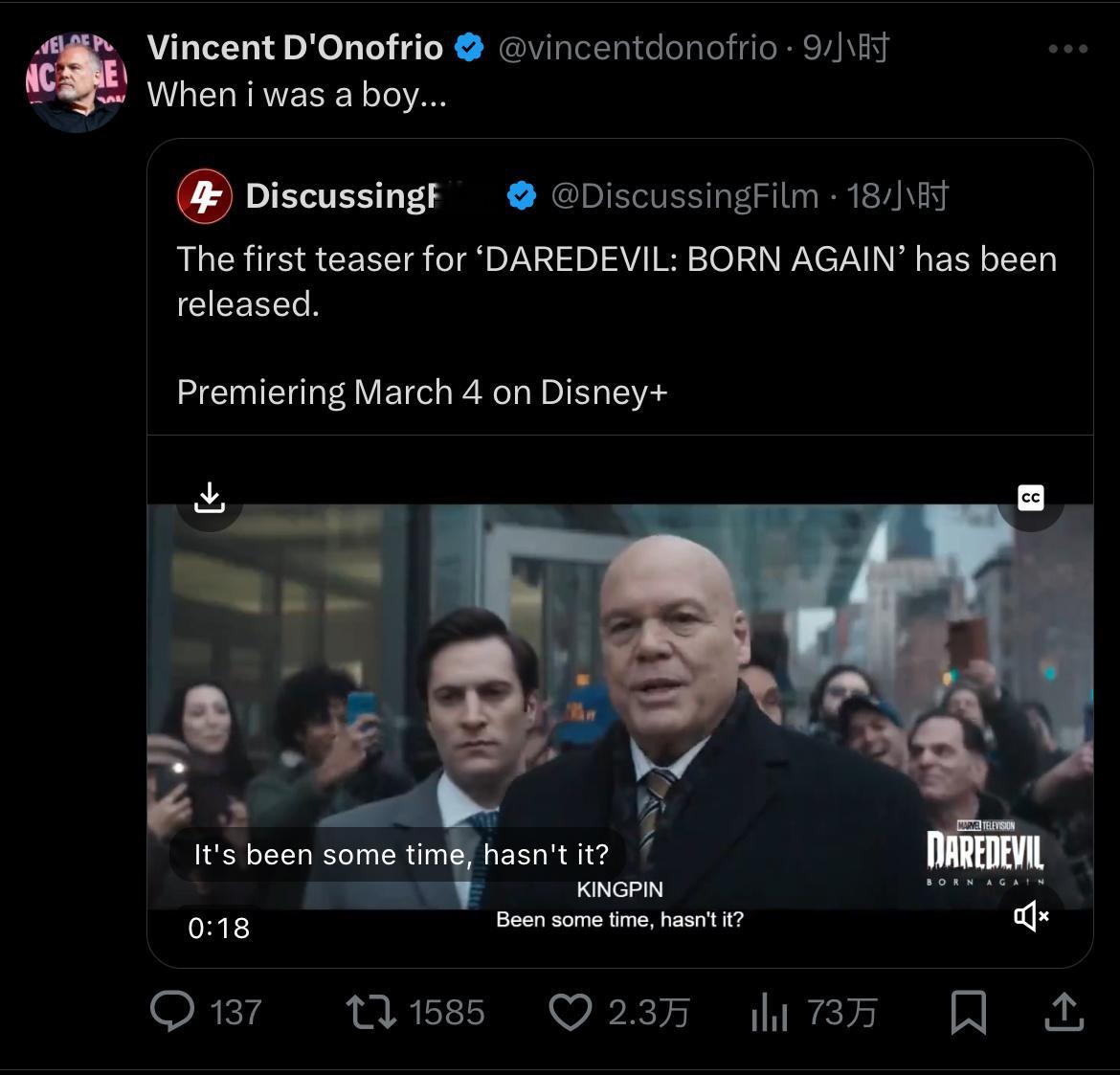Click Vincent D'Onofrio's blue verified badge

coord(468,44)
